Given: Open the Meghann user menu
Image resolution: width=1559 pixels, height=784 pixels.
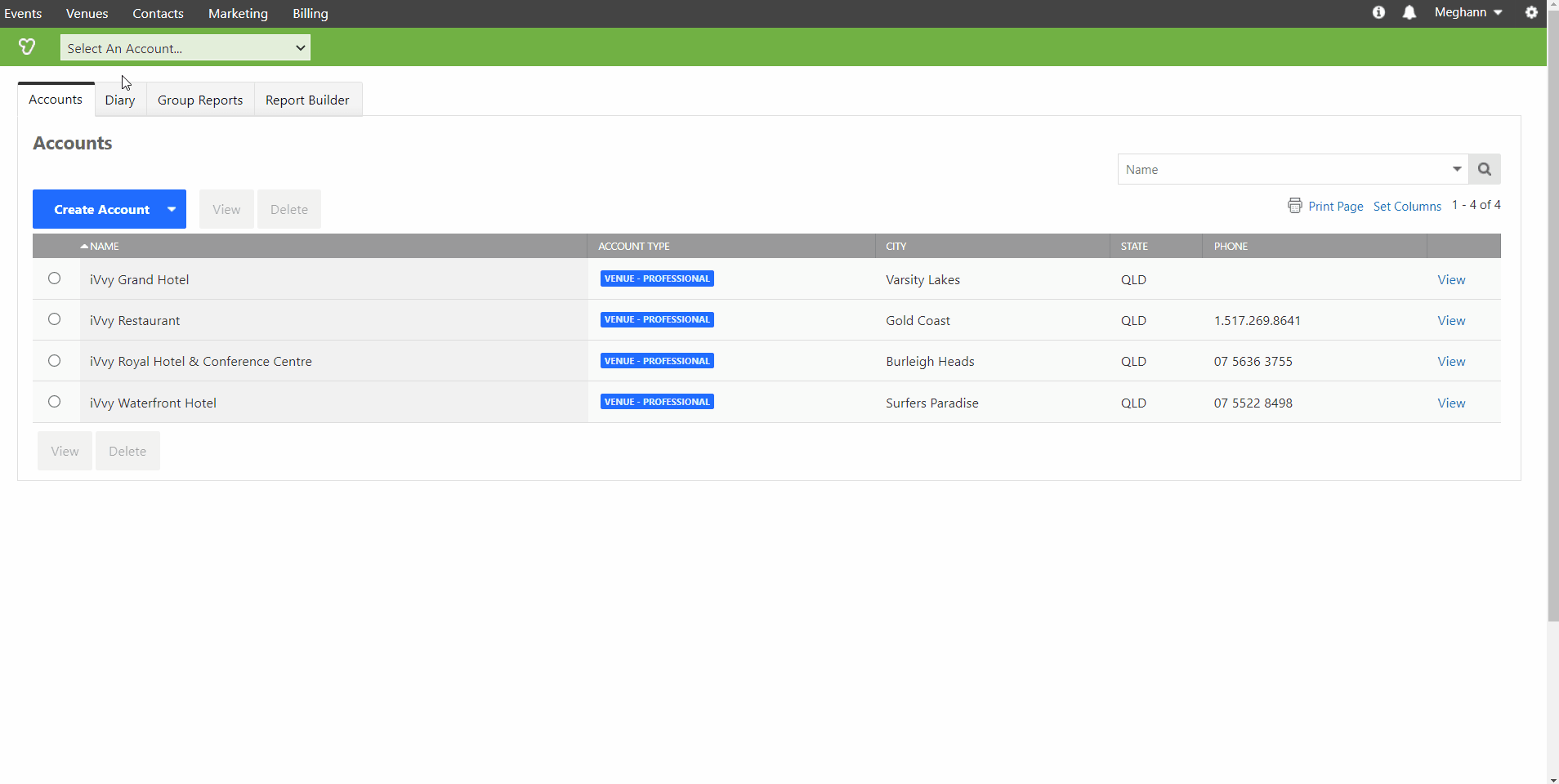Looking at the screenshot, I should tap(1468, 12).
